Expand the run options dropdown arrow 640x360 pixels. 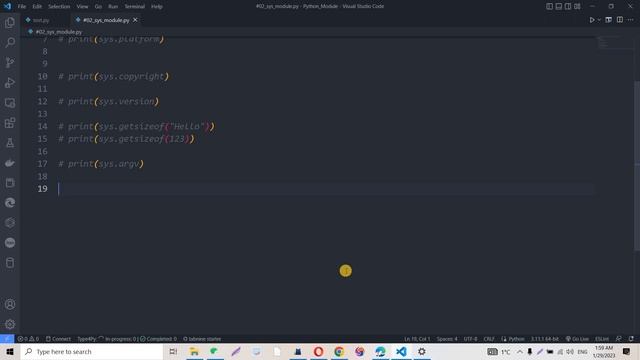click(x=599, y=20)
